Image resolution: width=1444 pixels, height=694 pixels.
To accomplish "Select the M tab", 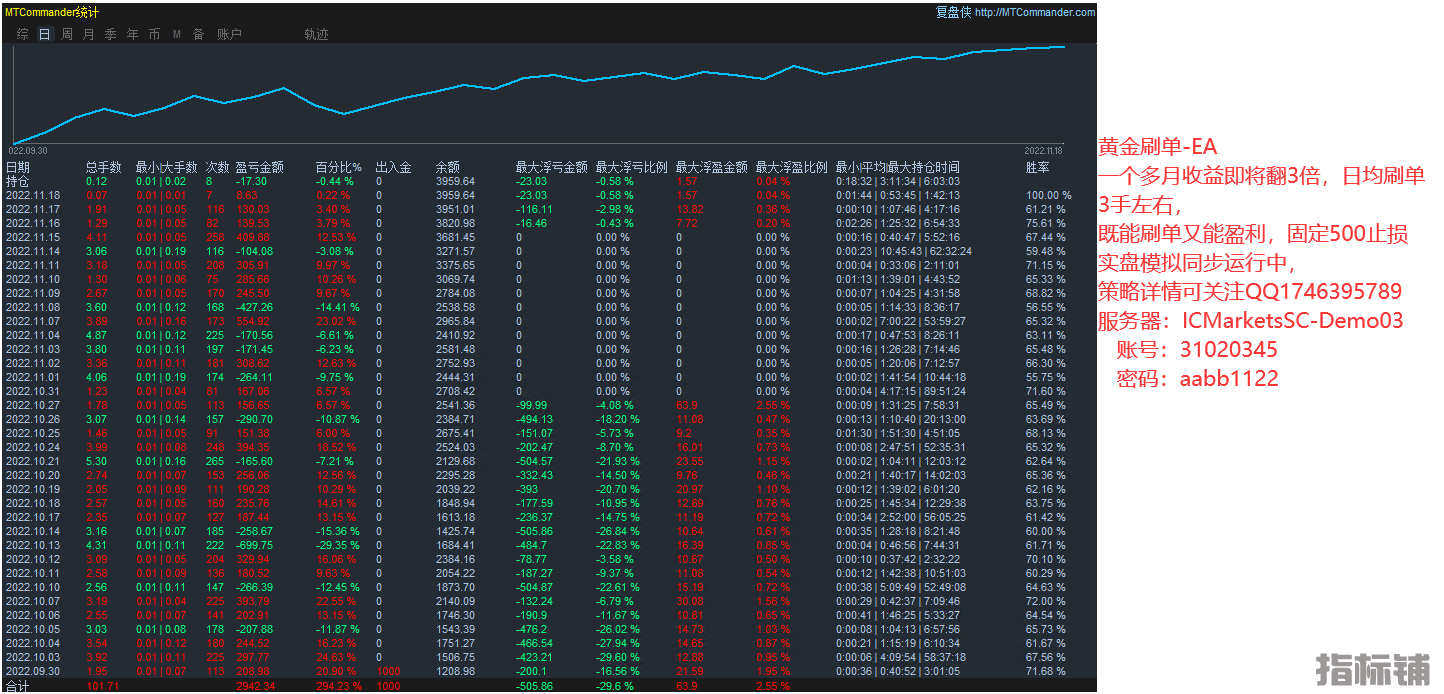I will click(177, 34).
